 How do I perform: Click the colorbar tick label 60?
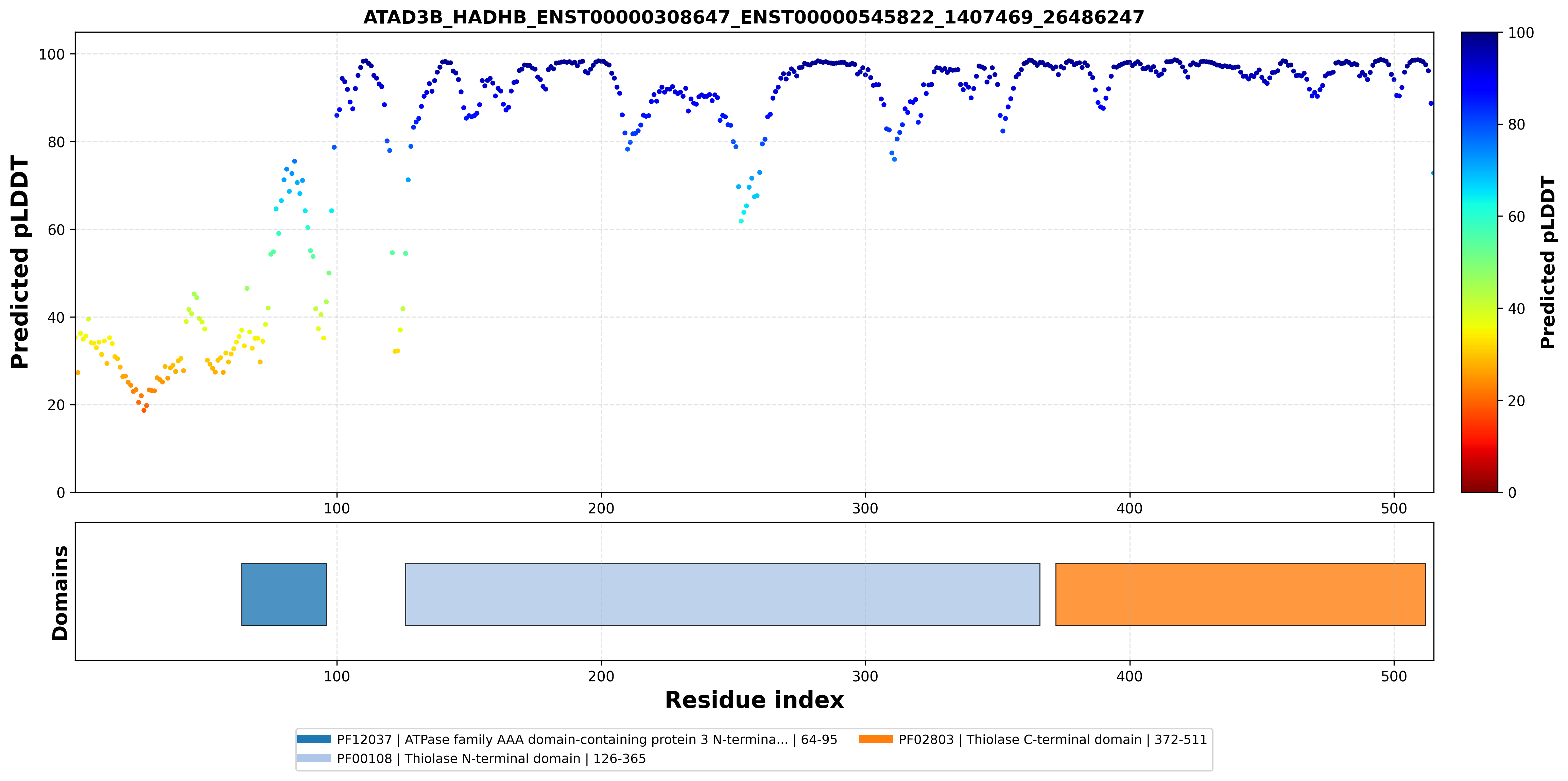pyautogui.click(x=1516, y=217)
